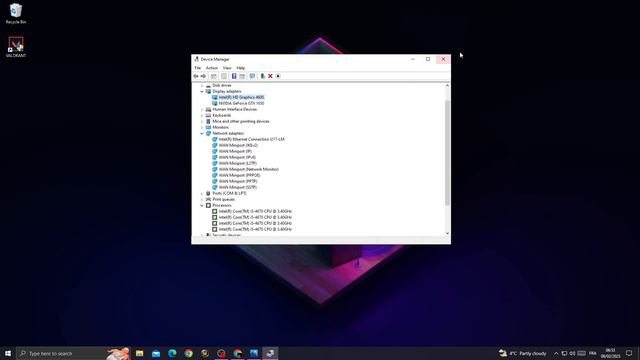Open the notification center icon

pyautogui.click(x=629, y=353)
